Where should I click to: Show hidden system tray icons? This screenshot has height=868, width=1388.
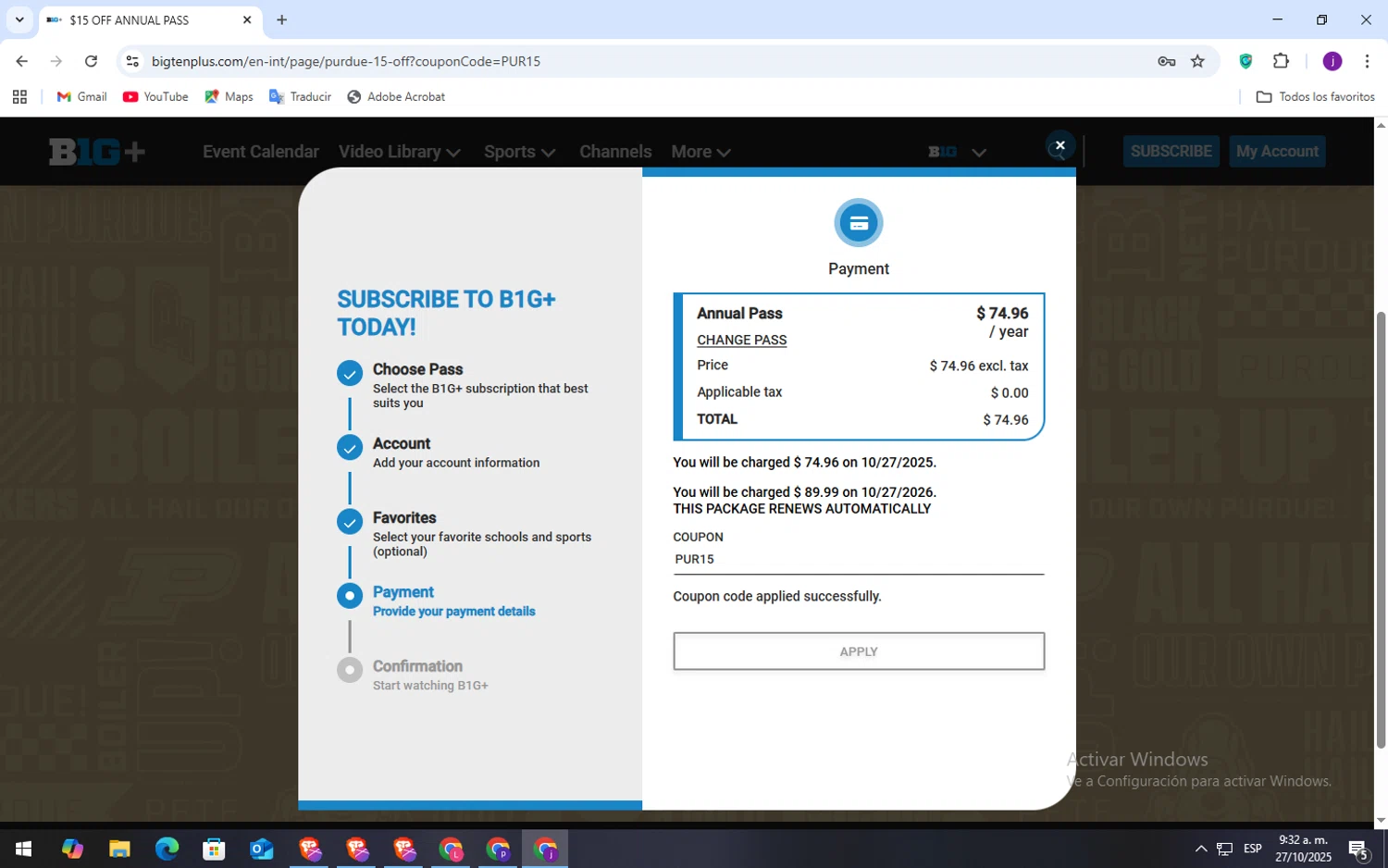(x=1200, y=849)
